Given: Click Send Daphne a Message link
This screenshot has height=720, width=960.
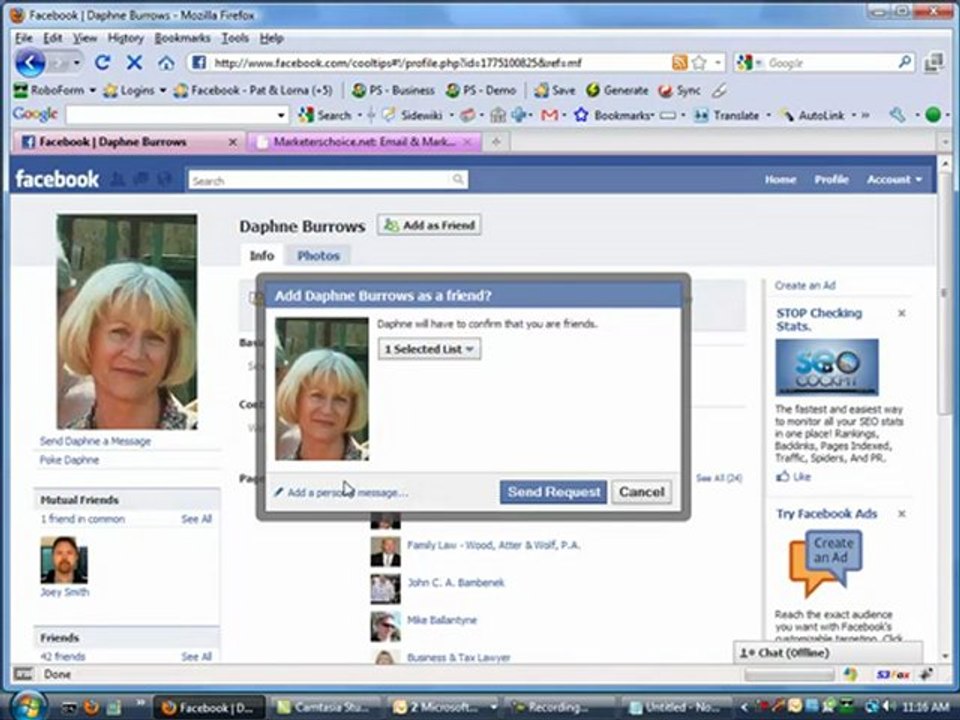Looking at the screenshot, I should tap(95, 441).
